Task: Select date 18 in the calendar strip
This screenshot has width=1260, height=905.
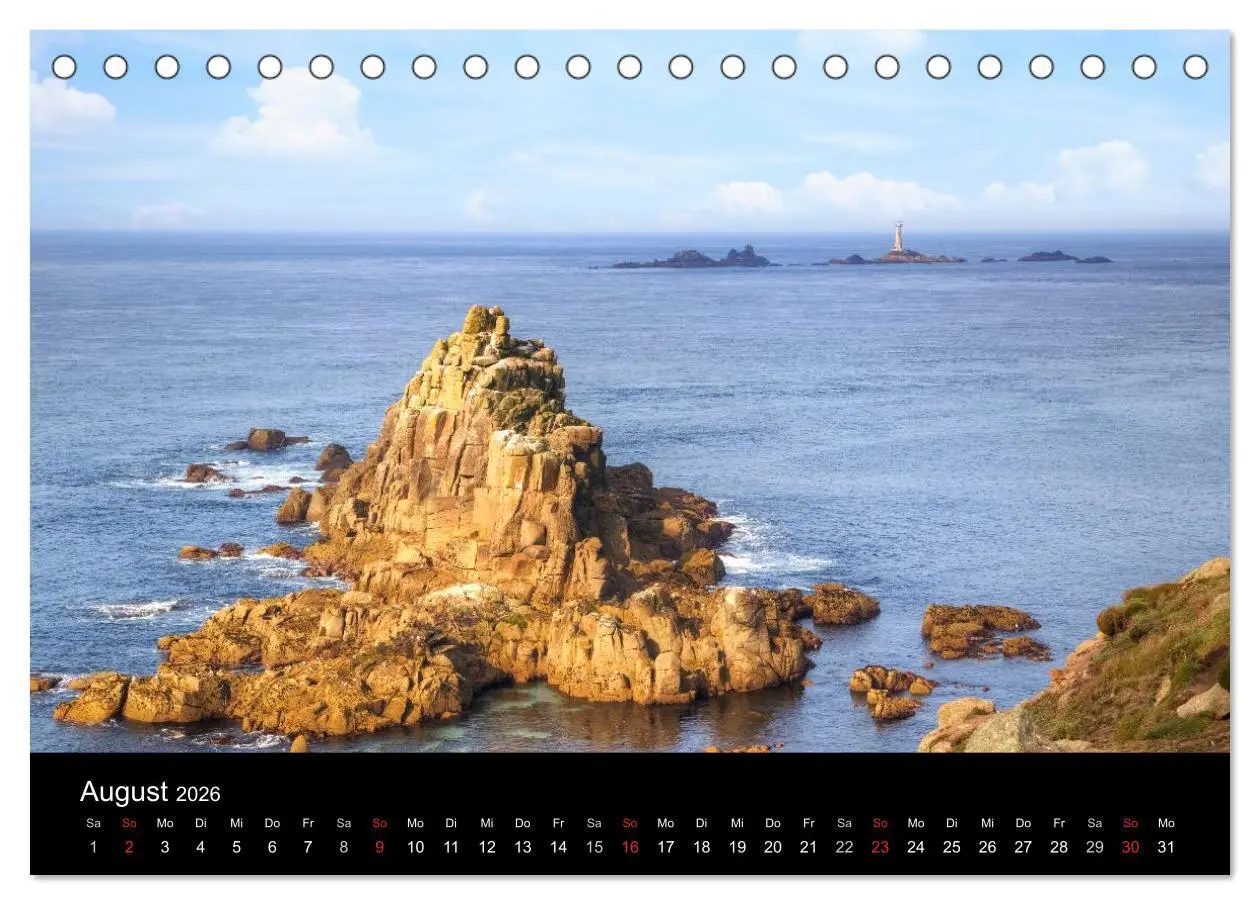Action: pos(702,847)
